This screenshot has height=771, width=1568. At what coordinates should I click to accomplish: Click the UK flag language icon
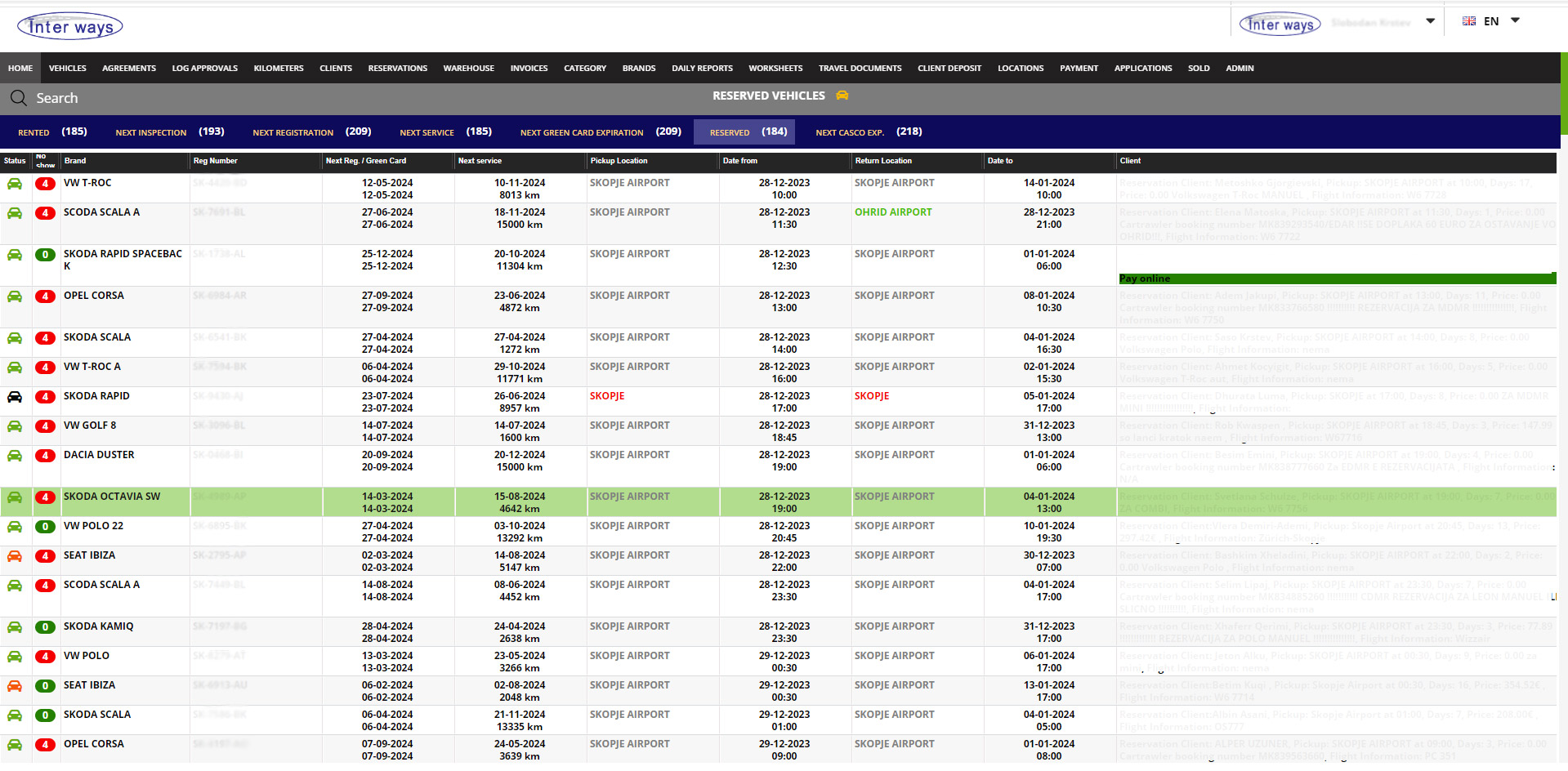point(1468,21)
